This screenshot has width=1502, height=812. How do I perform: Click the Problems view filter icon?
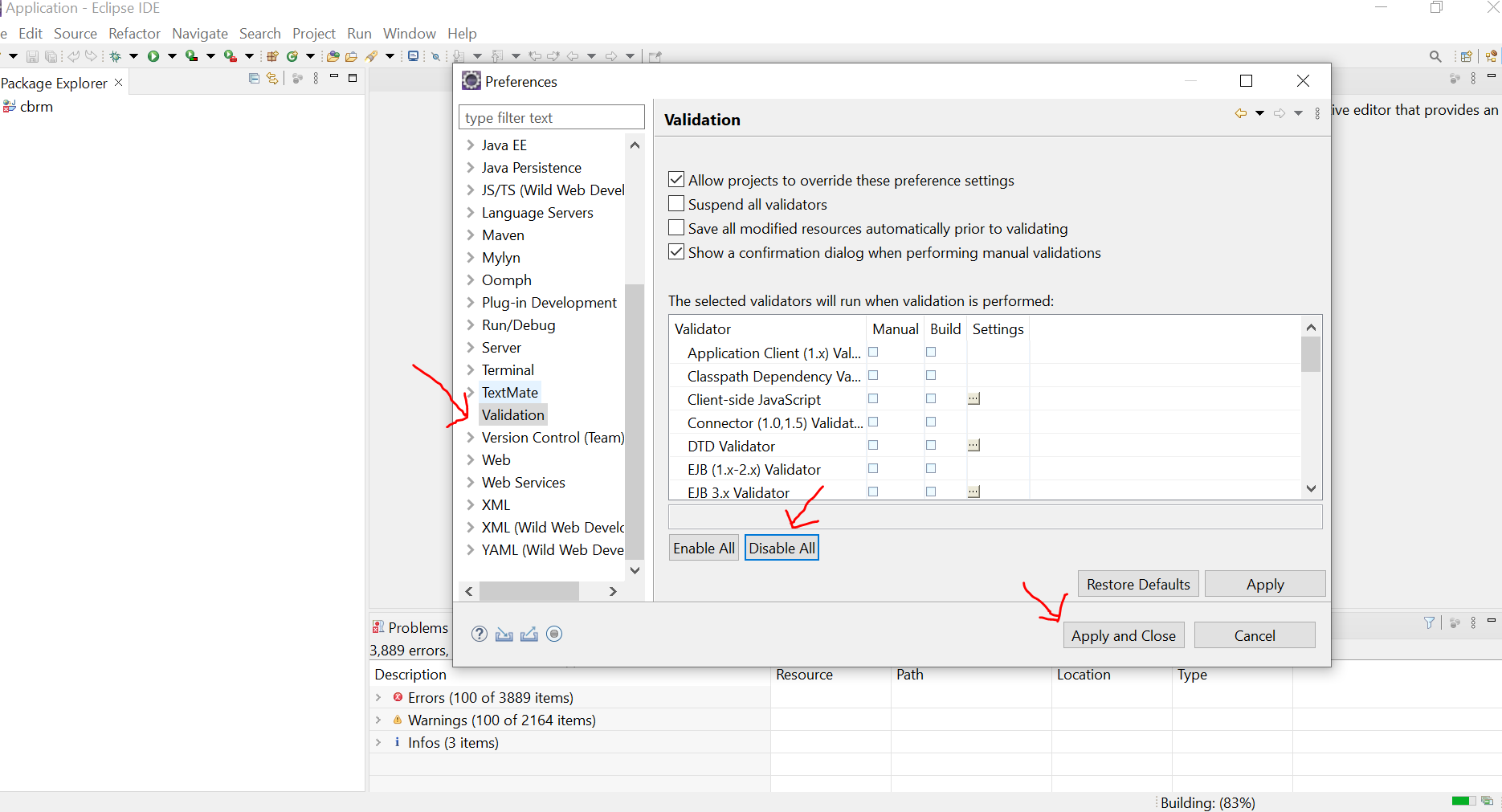[1430, 622]
